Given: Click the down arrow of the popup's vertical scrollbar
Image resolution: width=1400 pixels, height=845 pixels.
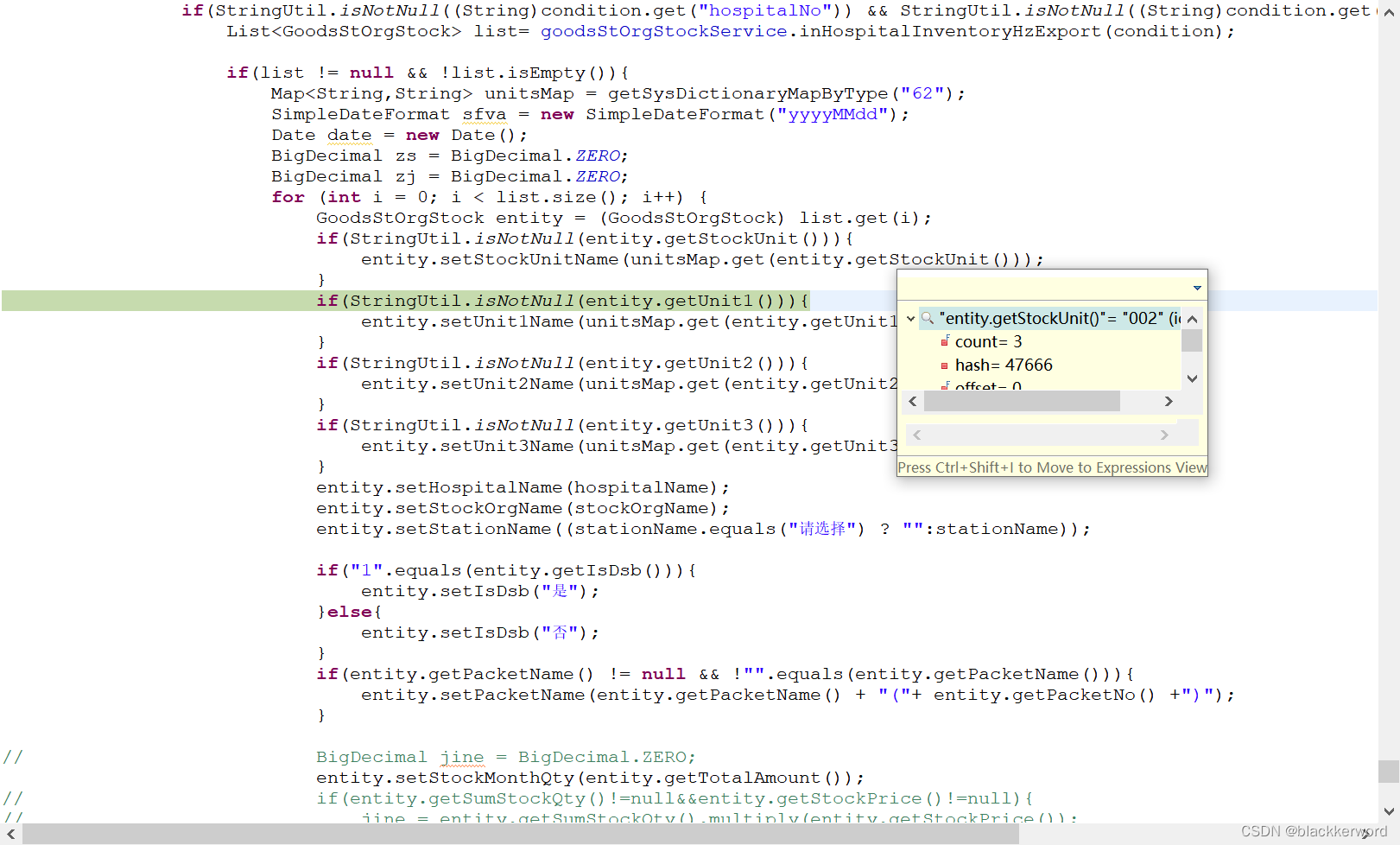Looking at the screenshot, I should click(1192, 378).
